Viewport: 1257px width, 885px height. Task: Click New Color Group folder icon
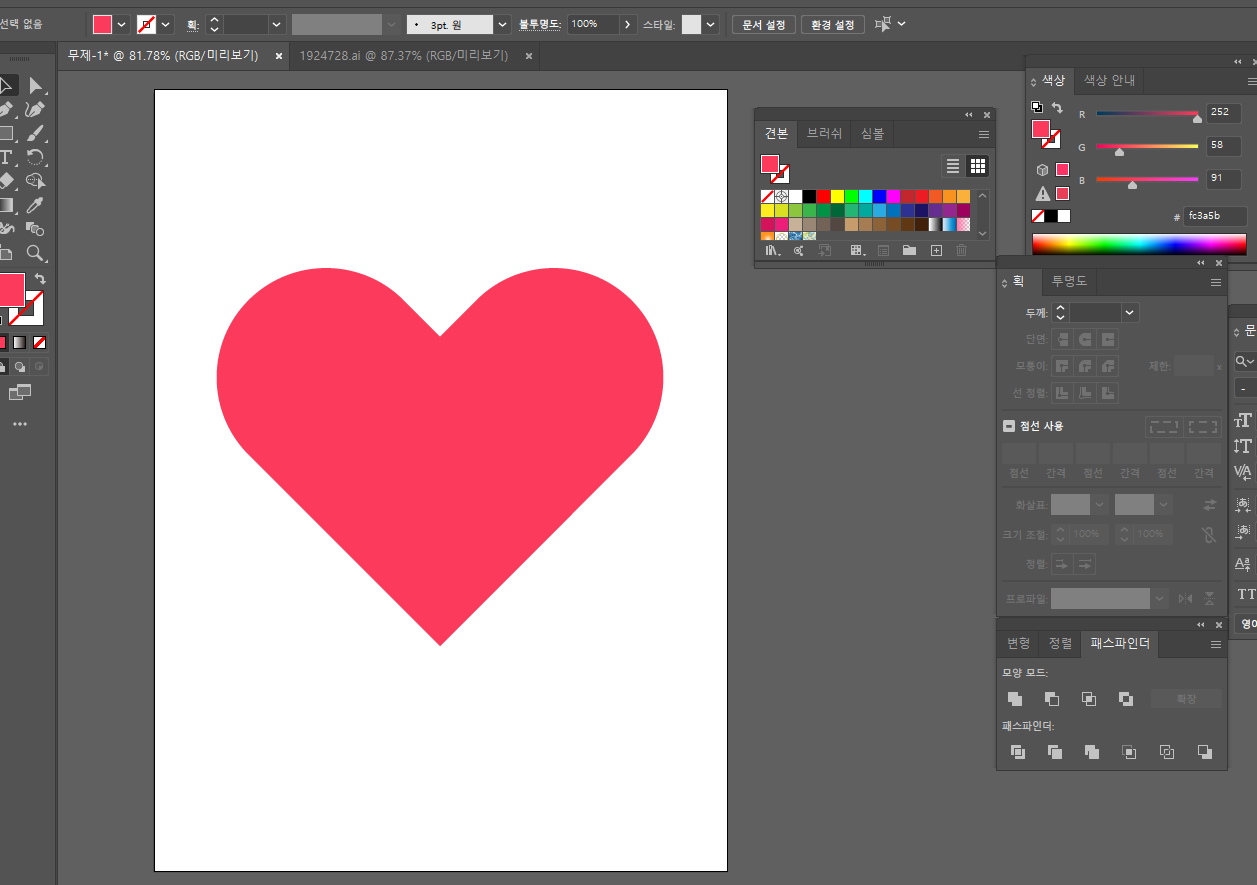(x=909, y=251)
